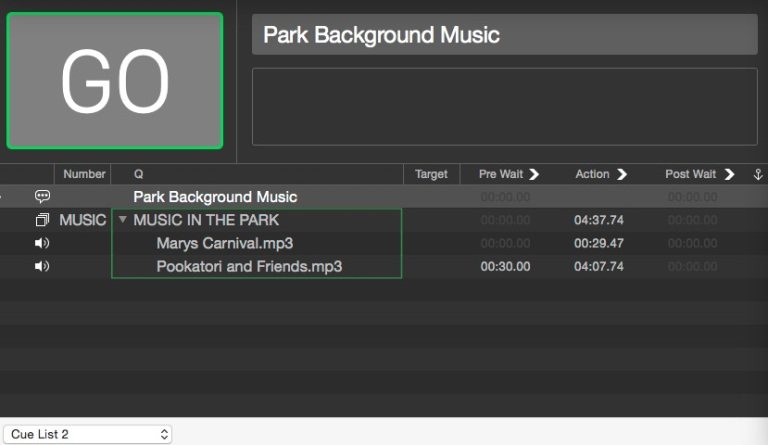Click the Q column header
The image size is (768, 445).
pyautogui.click(x=139, y=174)
